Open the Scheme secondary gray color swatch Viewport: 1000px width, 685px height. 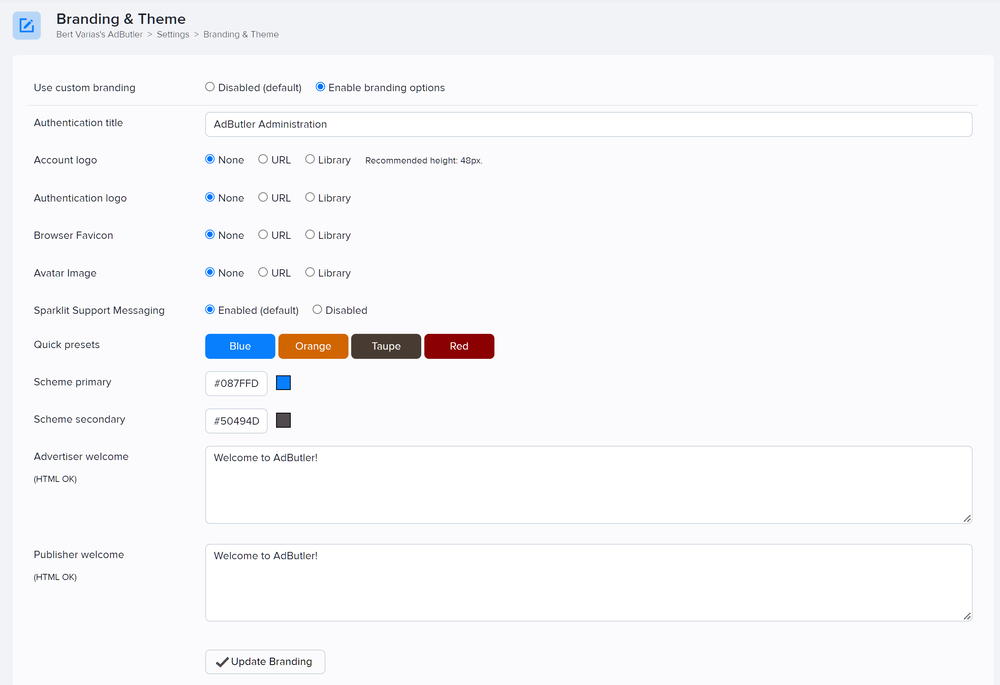click(283, 420)
